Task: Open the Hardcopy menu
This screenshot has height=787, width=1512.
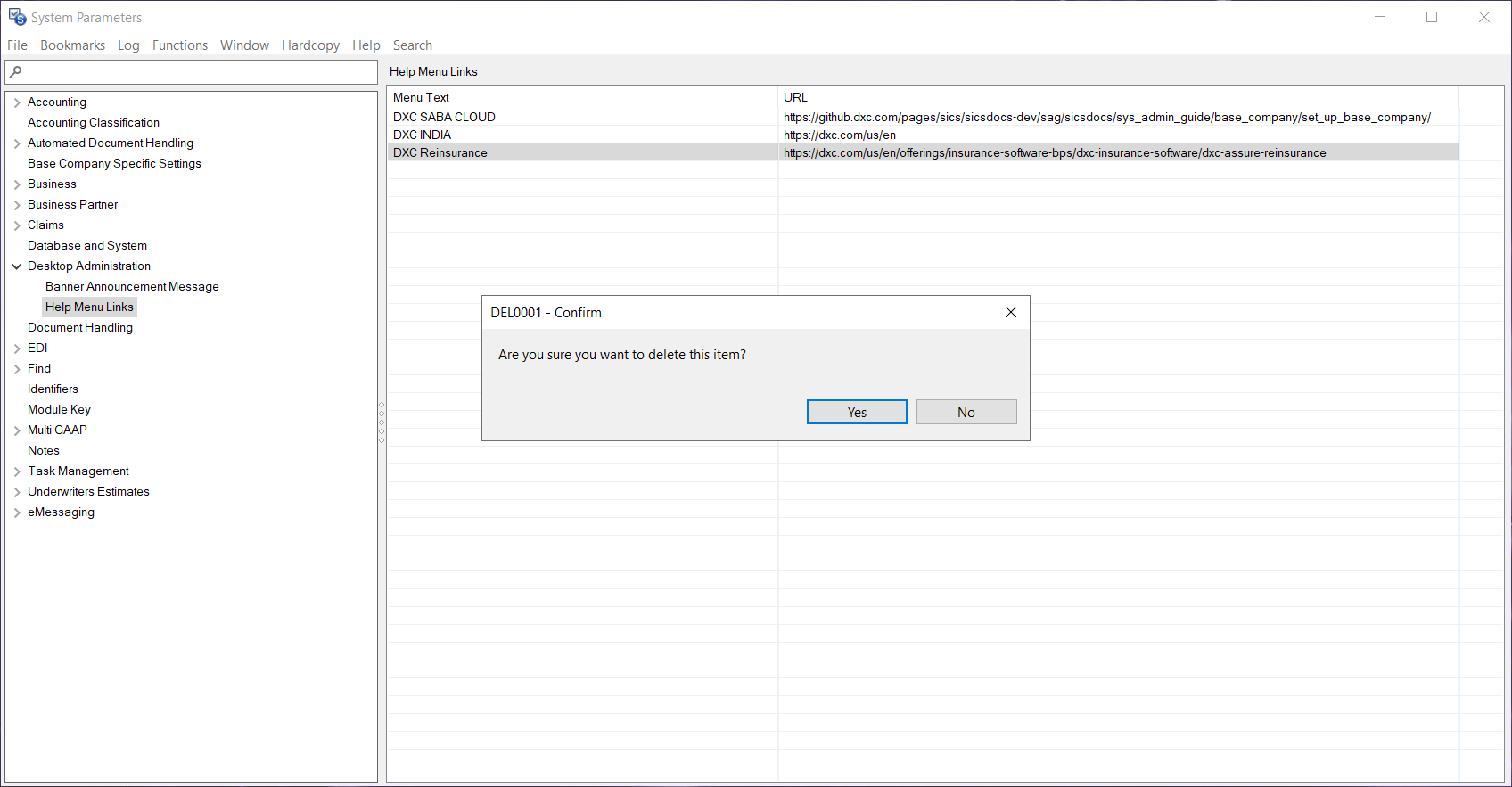Action: (310, 45)
